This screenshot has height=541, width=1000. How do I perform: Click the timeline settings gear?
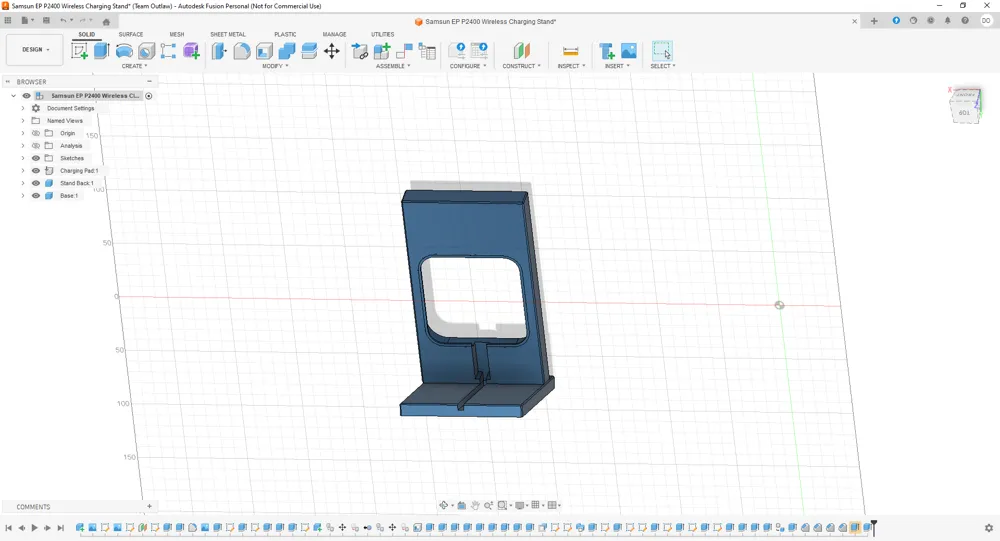[x=989, y=528]
